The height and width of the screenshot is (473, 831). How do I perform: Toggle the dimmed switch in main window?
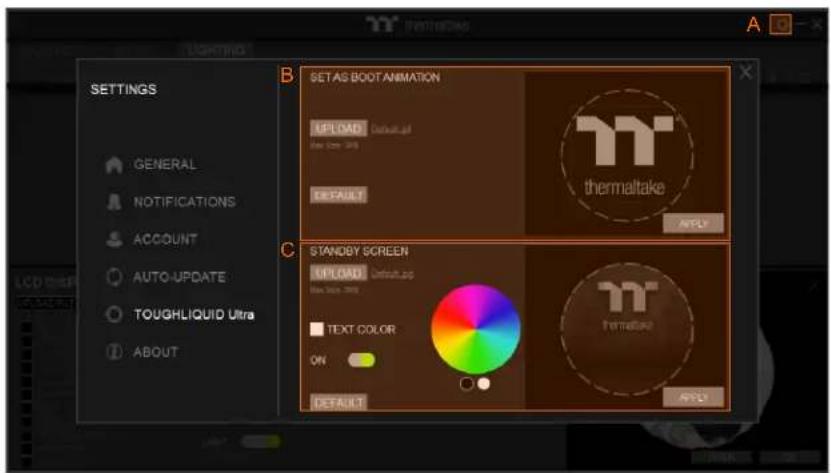coord(260,441)
